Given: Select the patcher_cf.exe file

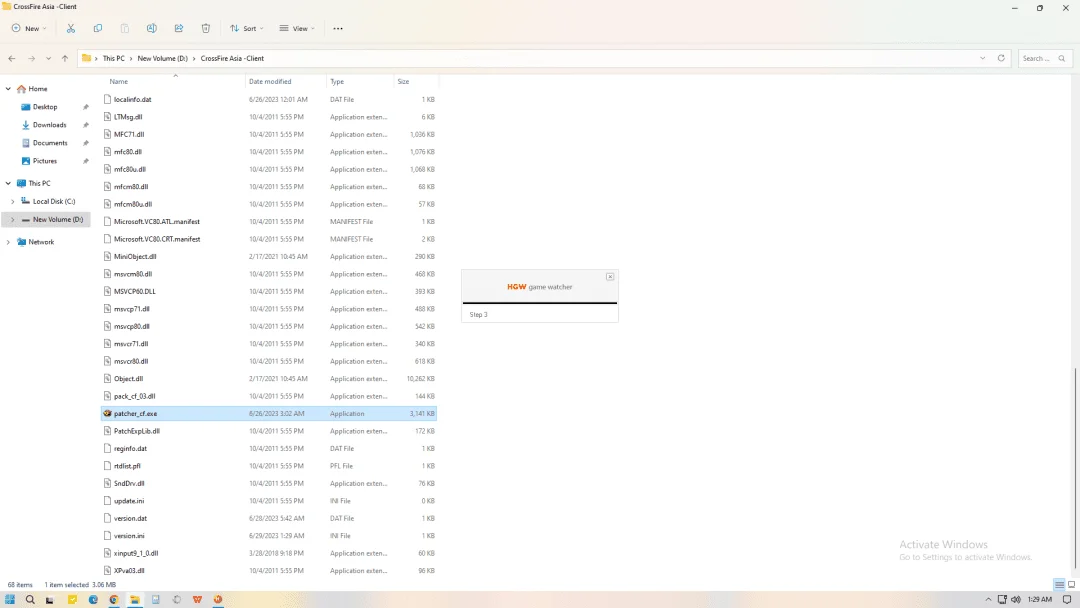Looking at the screenshot, I should coord(269,413).
